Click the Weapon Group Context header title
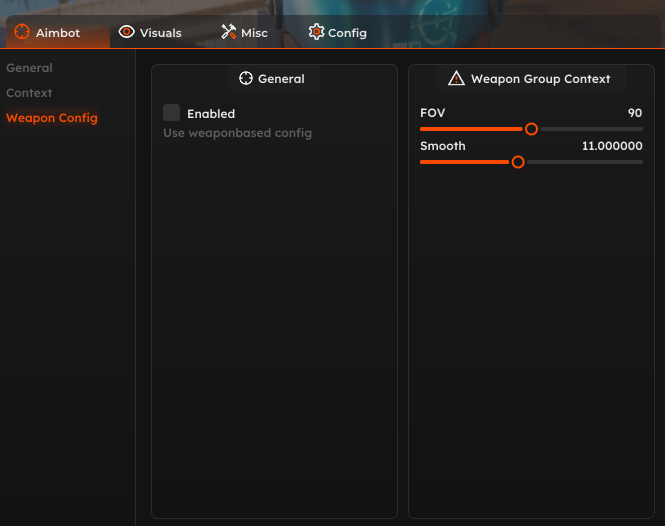This screenshot has width=665, height=526. (x=540, y=78)
